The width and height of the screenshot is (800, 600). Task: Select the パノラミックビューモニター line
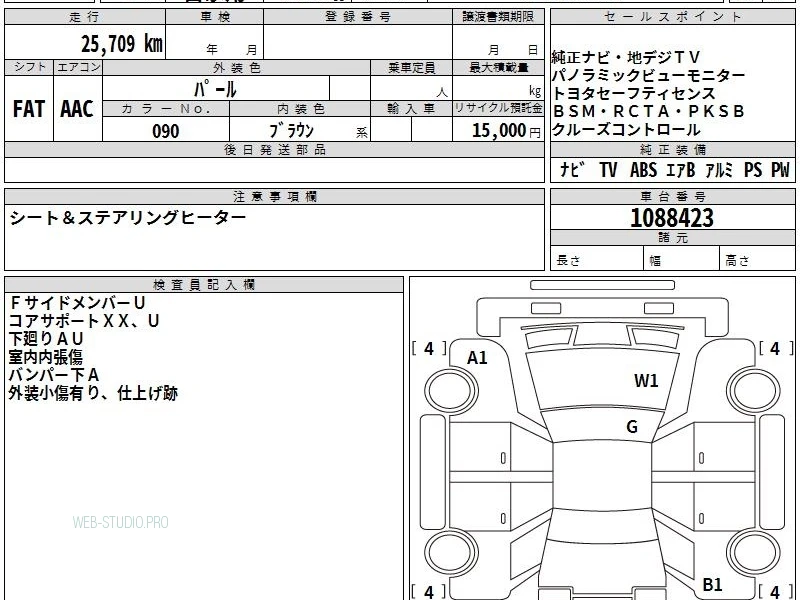pos(648,76)
